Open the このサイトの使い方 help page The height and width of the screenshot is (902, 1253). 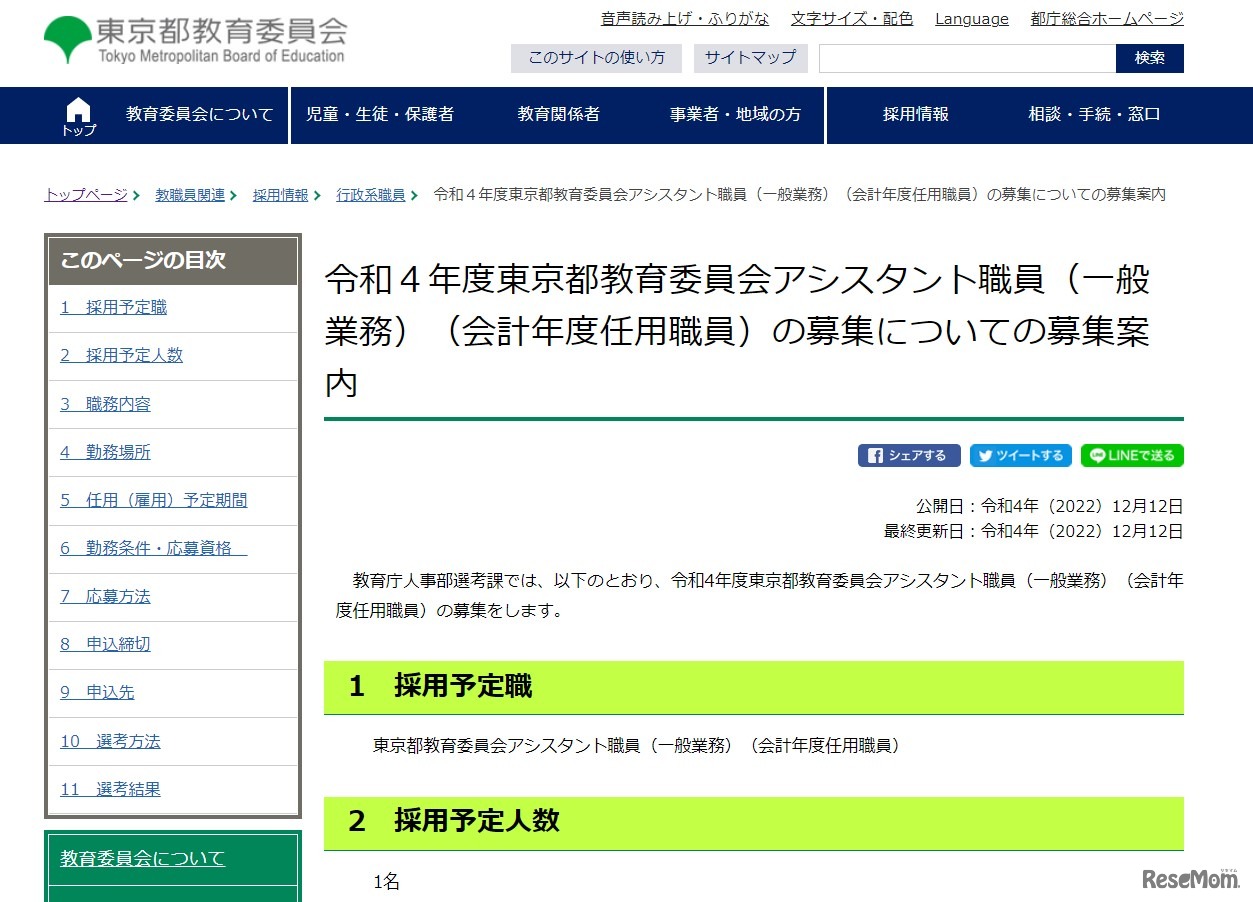tap(596, 58)
